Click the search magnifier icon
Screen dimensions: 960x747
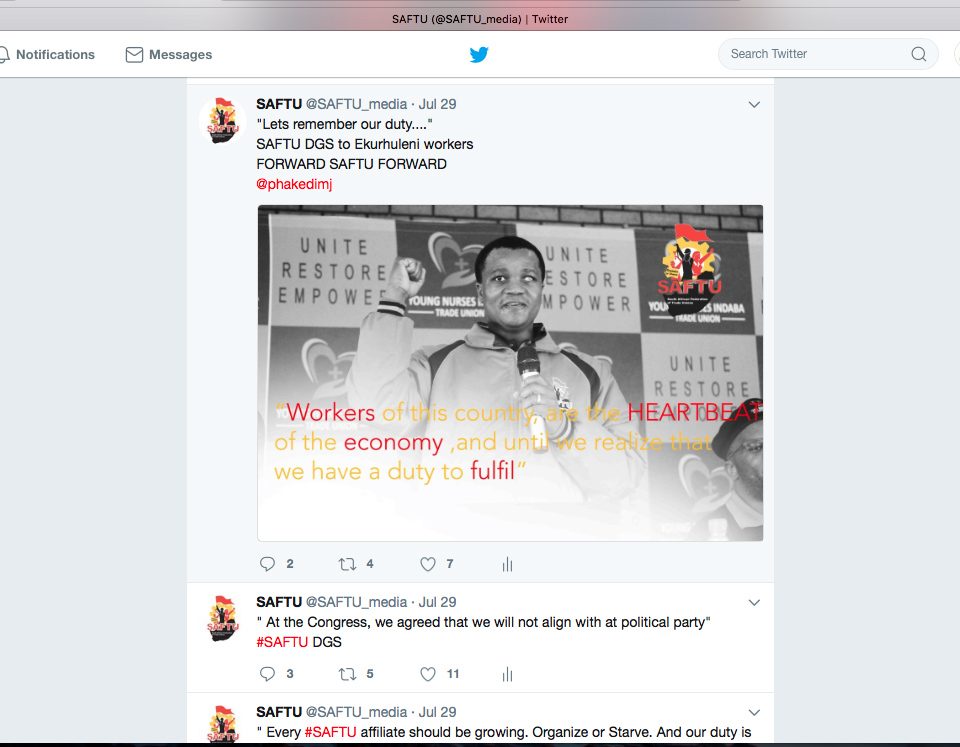coord(918,54)
